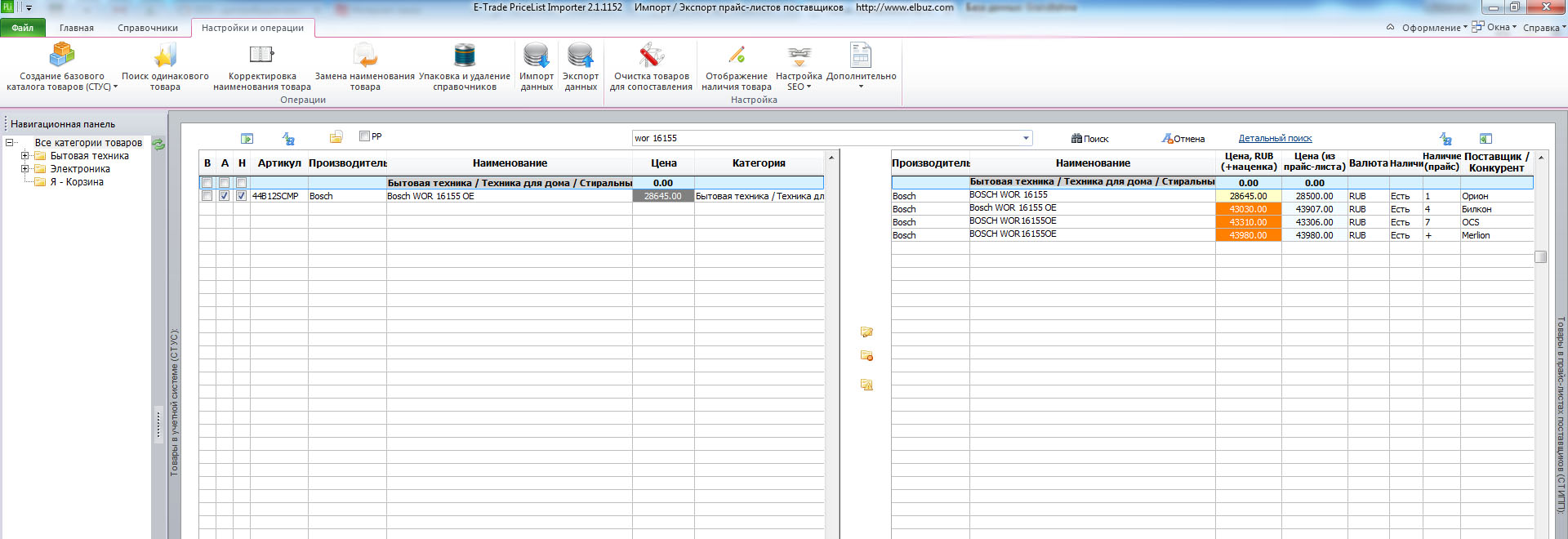1568x539 pixels.
Task: Sort left table by Цена column header
Action: (663, 163)
